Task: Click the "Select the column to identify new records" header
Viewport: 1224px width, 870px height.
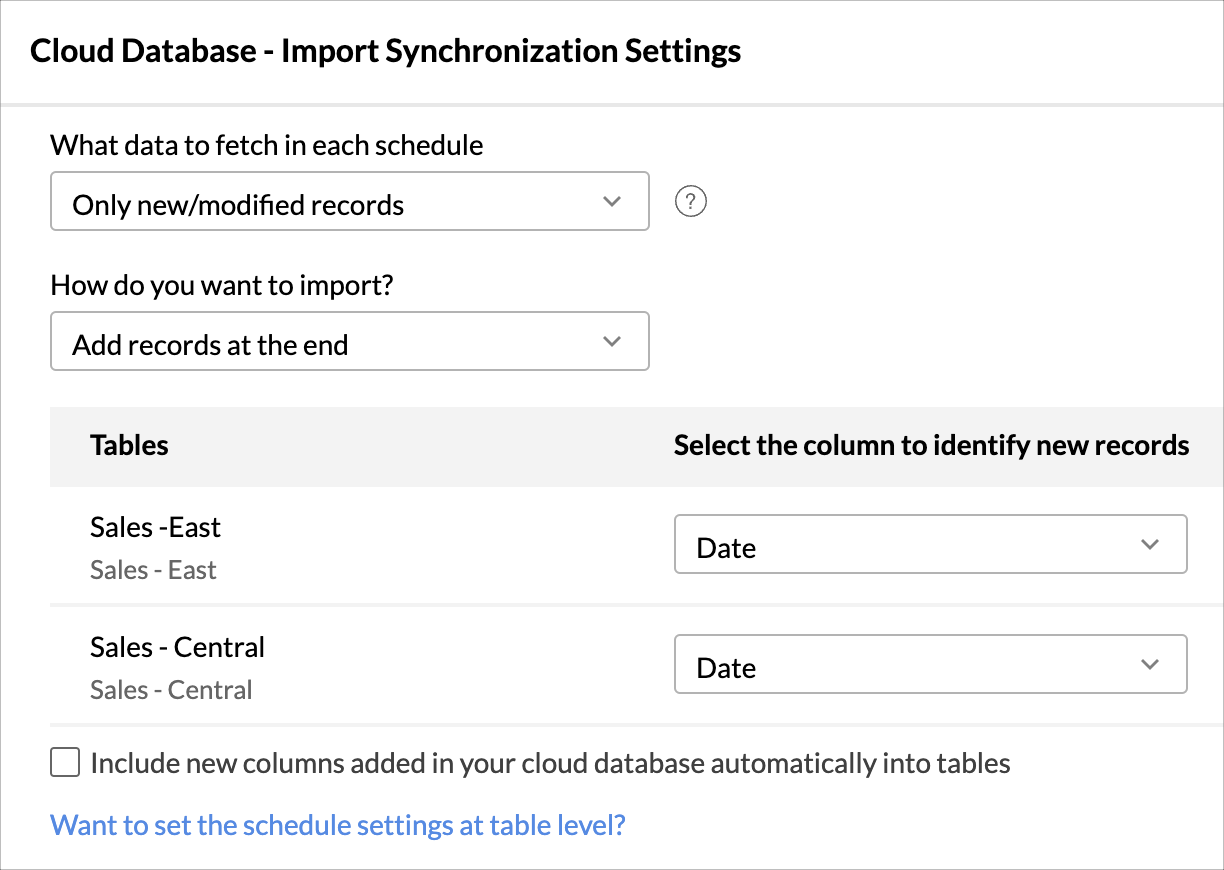Action: 931,445
